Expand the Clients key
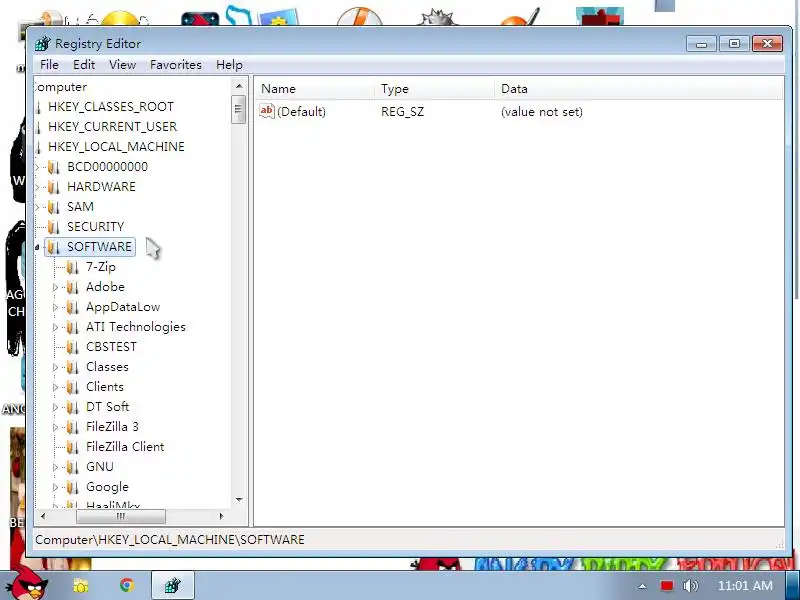Viewport: 800px width, 600px height. 56,387
